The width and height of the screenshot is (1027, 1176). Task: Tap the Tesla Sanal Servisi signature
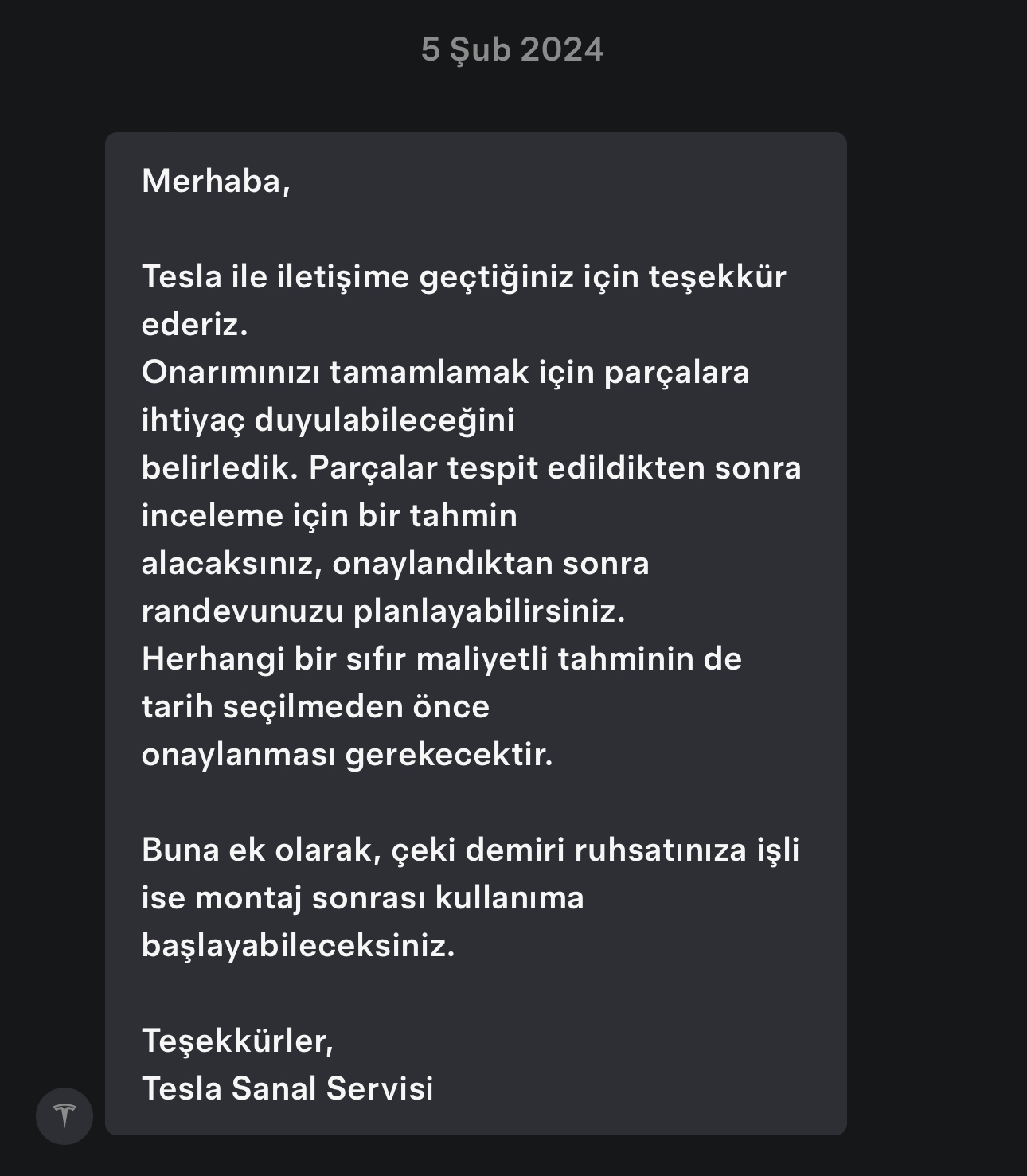pos(287,1088)
